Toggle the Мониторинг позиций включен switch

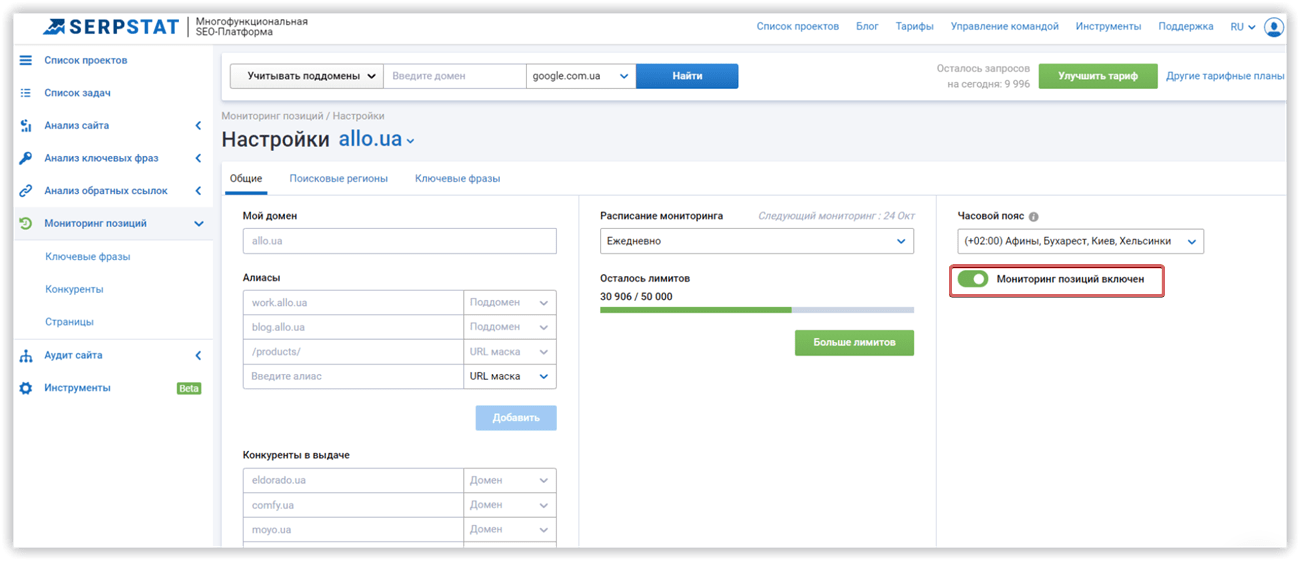click(x=972, y=279)
